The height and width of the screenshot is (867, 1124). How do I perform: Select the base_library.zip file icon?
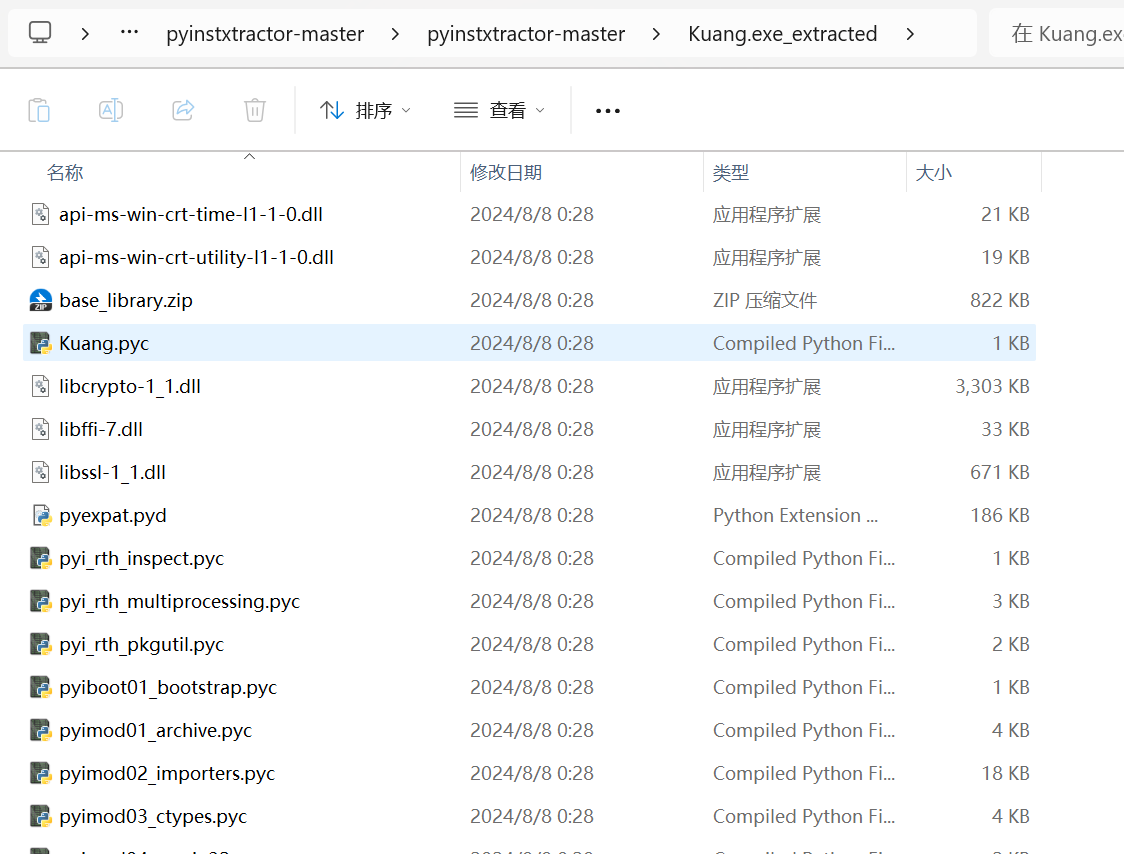41,300
